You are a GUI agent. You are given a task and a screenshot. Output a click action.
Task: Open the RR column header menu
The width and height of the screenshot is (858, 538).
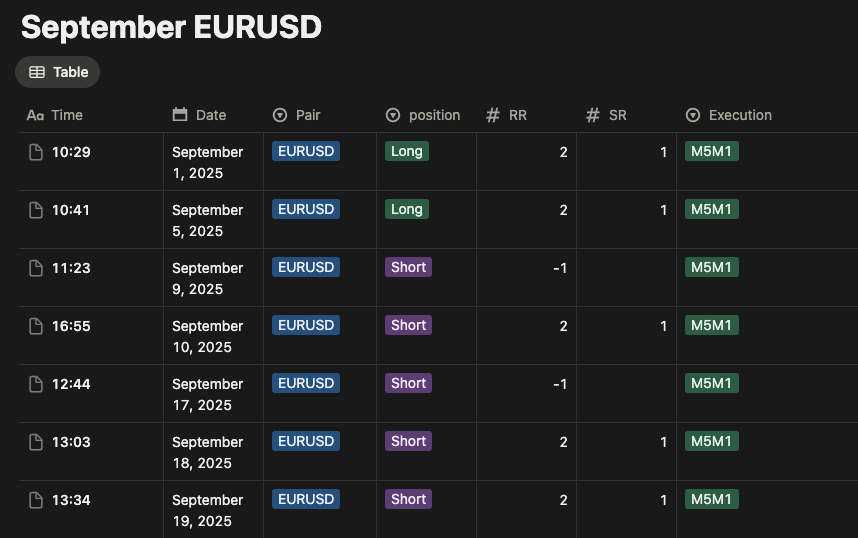pos(526,115)
